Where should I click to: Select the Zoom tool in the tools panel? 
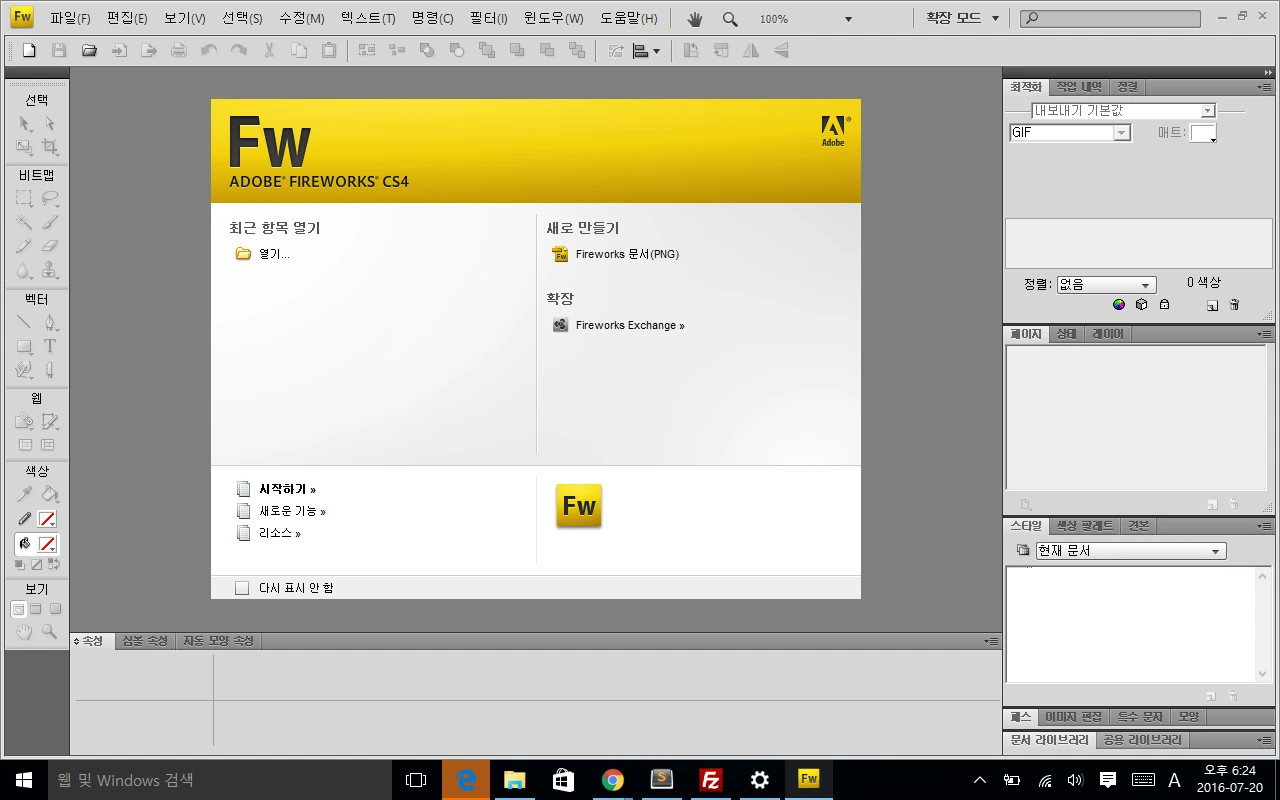click(49, 632)
